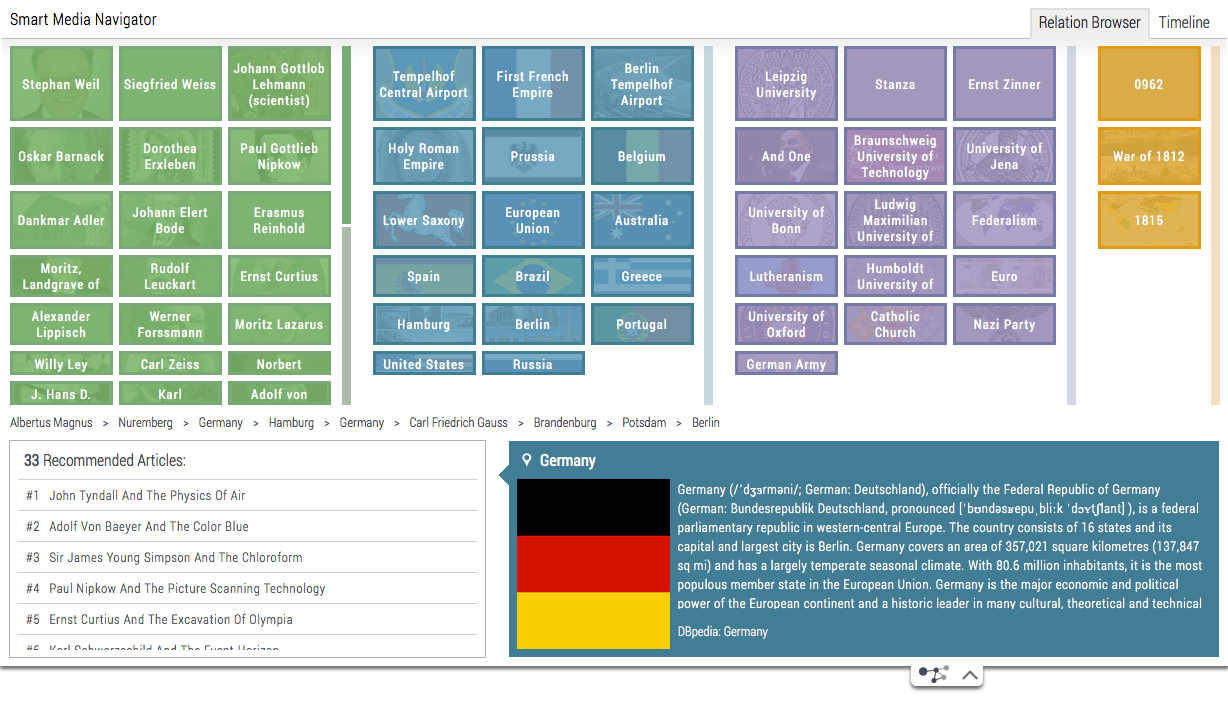This screenshot has width=1228, height=705.
Task: Click the green persons column scrollbar
Action: pos(347,135)
